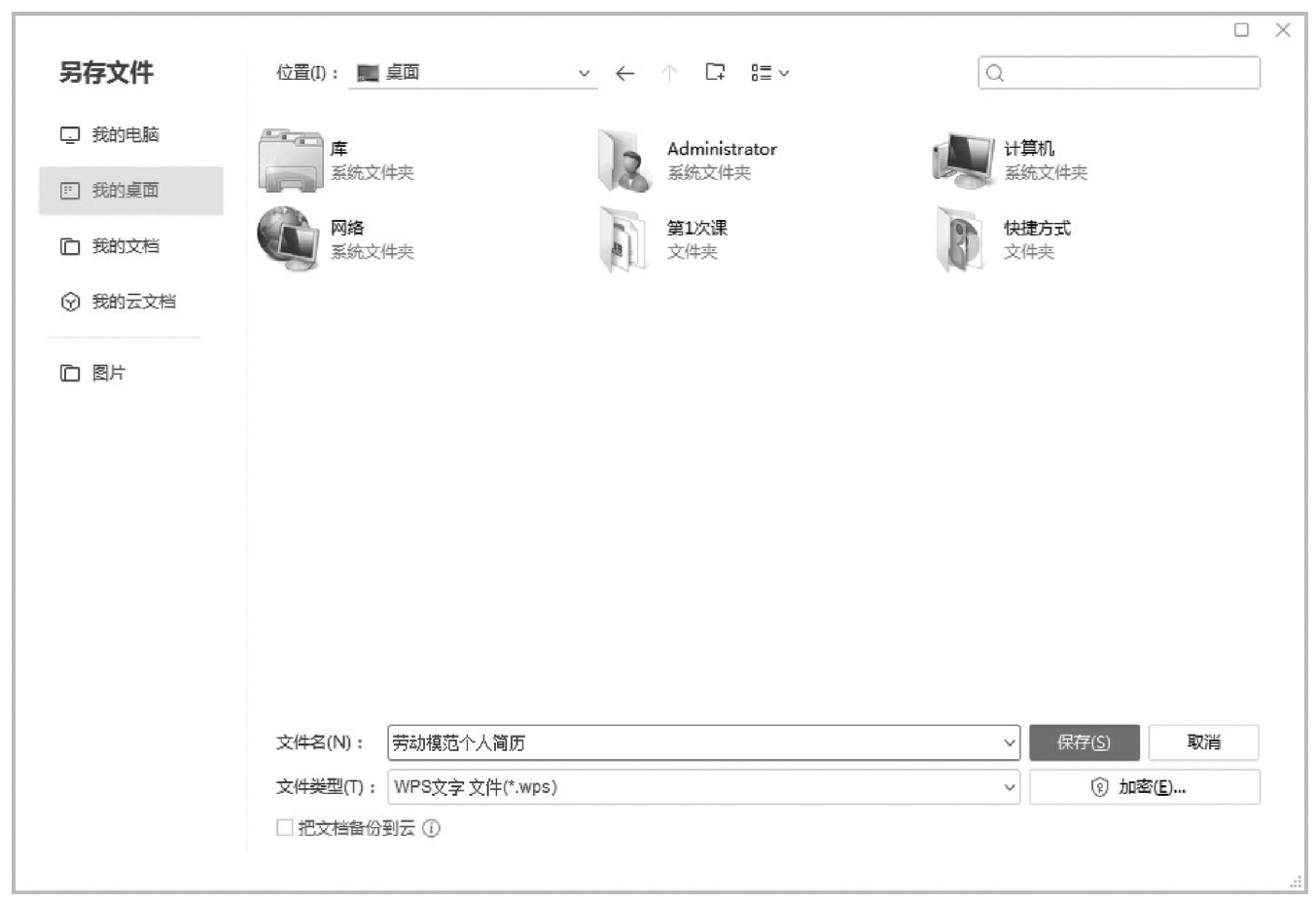
Task: Create a new folder with toolbar icon
Action: coord(715,72)
